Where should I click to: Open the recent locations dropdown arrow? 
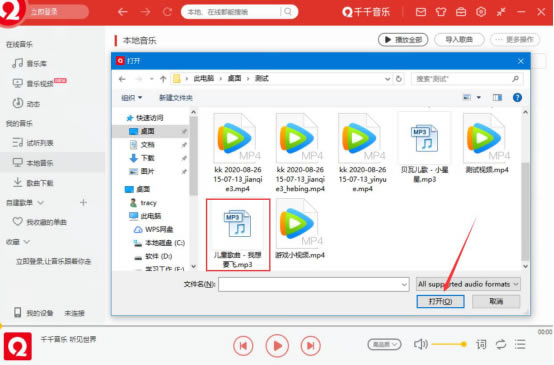pyautogui.click(x=152, y=79)
